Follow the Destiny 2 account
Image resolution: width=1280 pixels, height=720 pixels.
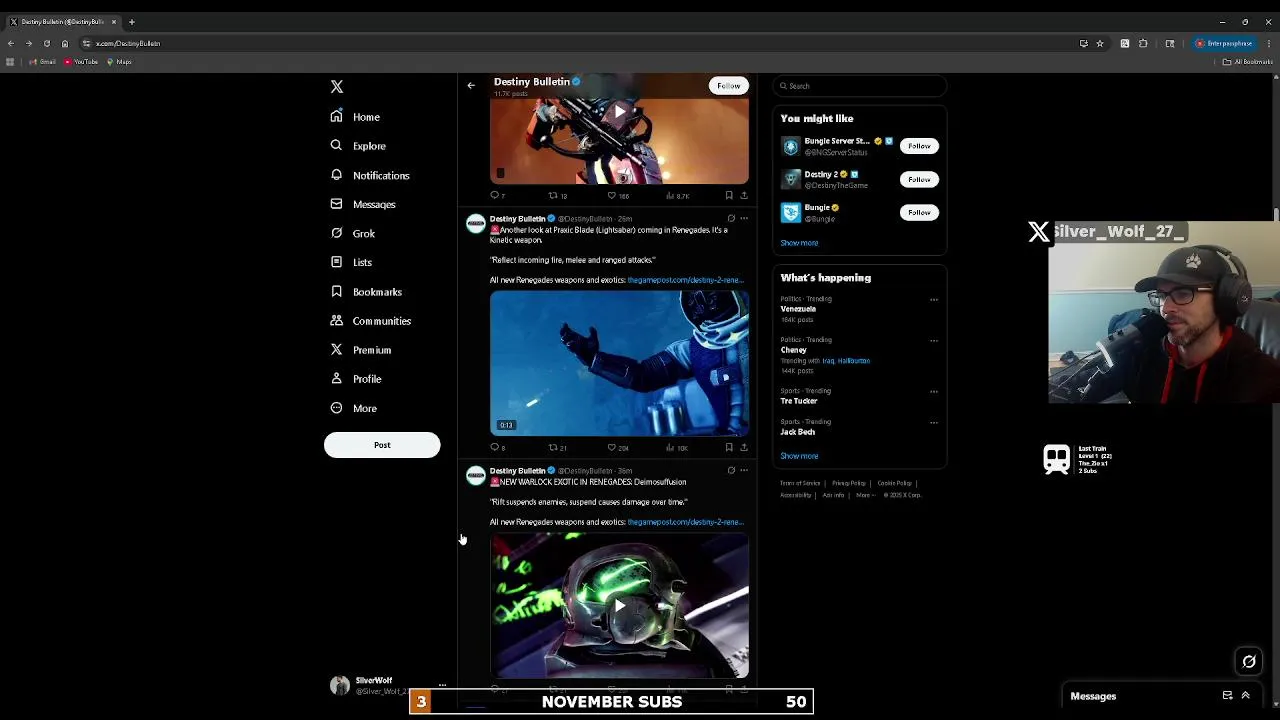(919, 179)
